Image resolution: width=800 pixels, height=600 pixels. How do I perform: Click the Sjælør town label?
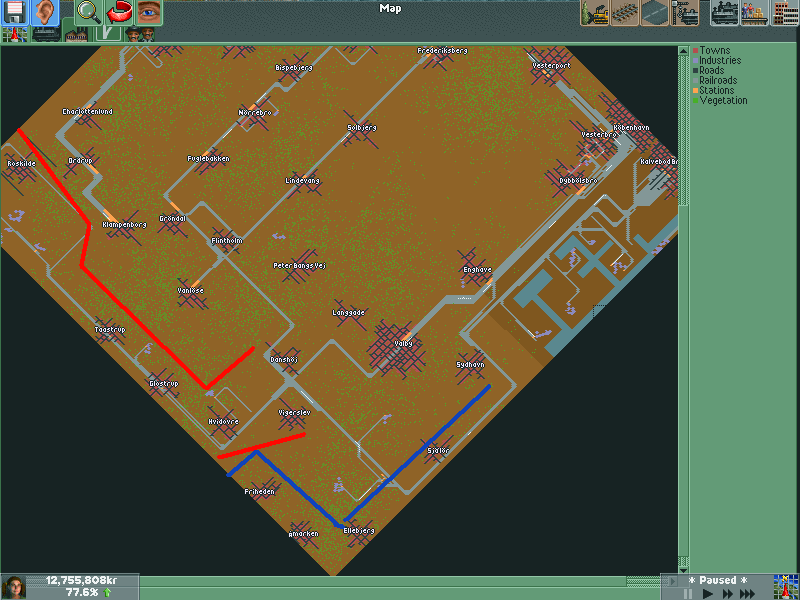pyautogui.click(x=438, y=451)
